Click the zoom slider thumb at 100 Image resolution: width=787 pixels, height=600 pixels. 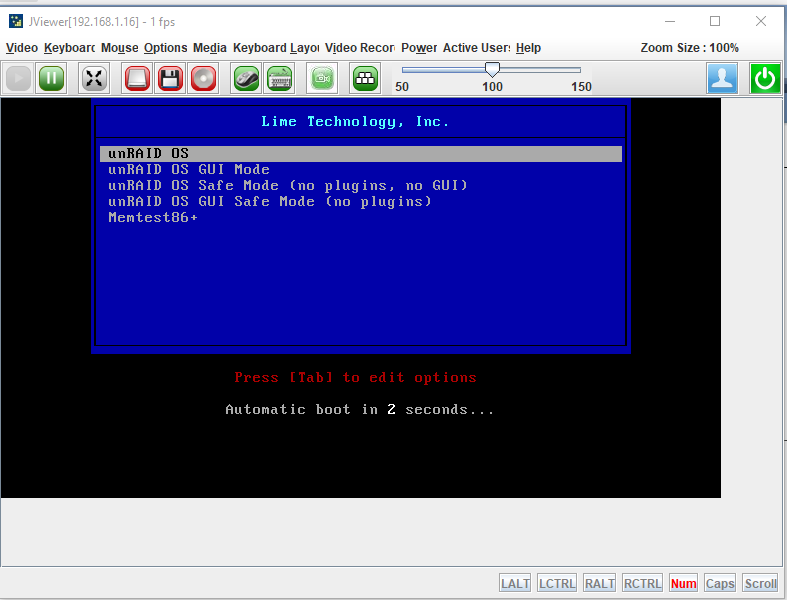coord(492,69)
